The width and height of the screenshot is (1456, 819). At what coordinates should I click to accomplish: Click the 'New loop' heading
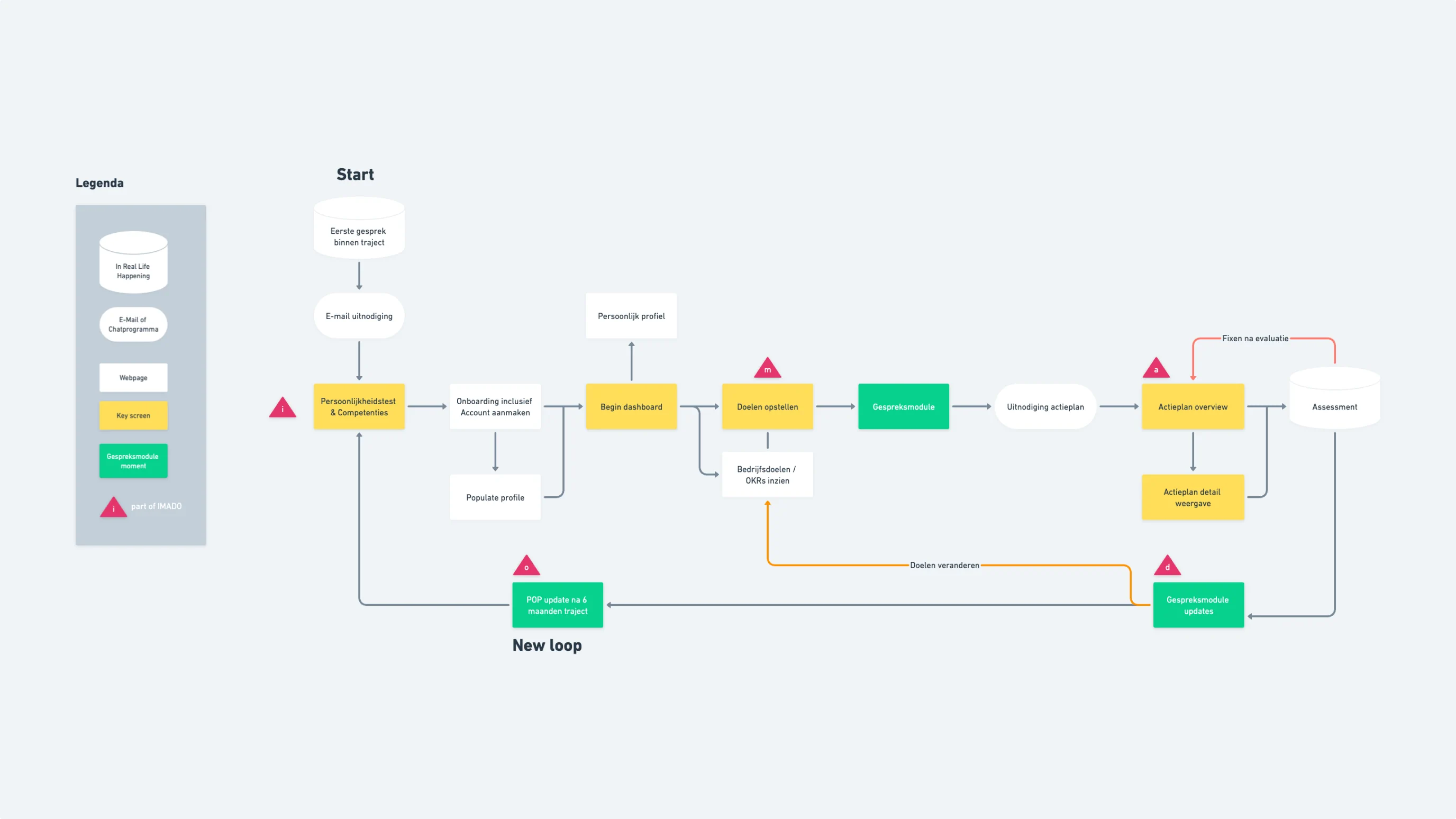[x=547, y=645]
